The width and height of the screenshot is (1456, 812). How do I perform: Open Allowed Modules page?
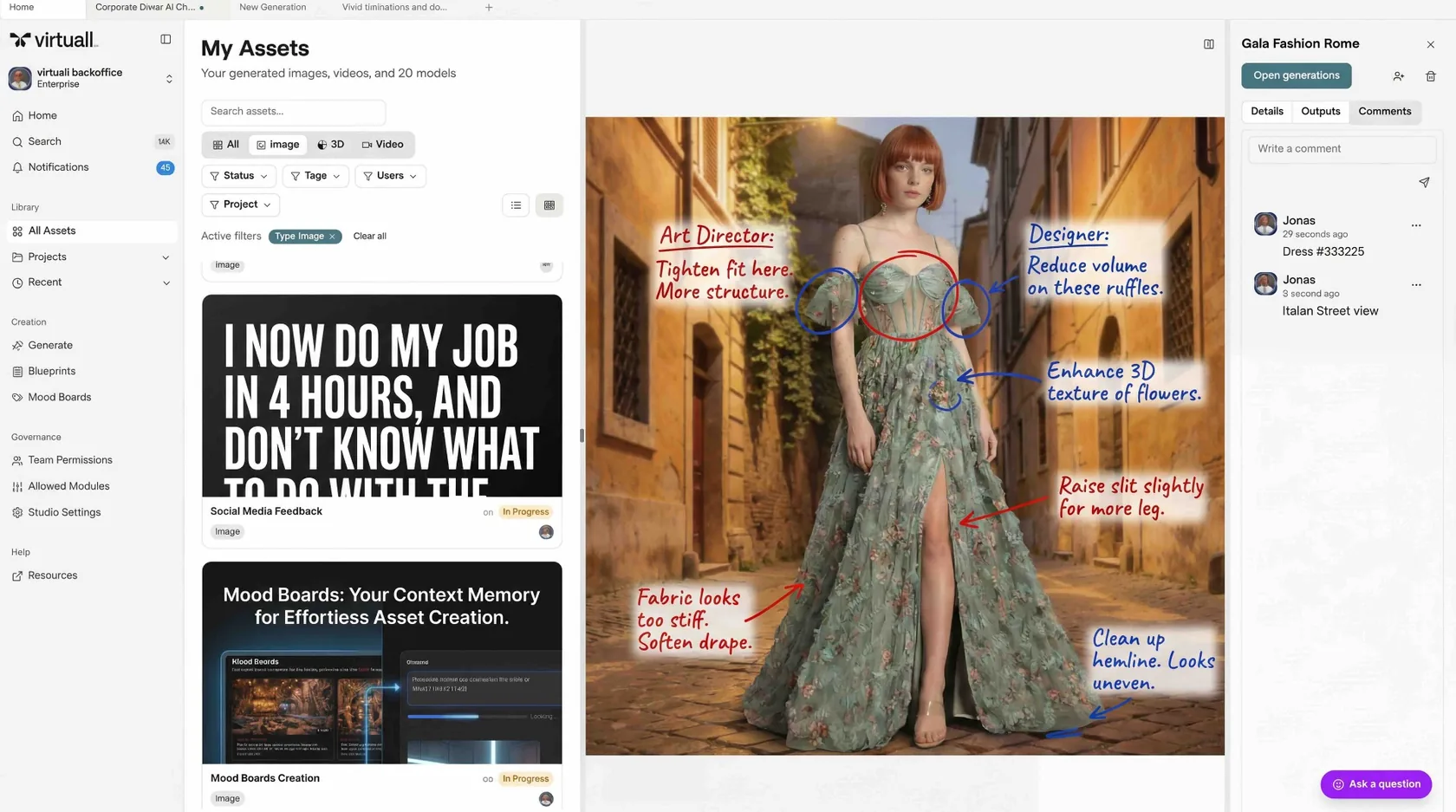68,486
